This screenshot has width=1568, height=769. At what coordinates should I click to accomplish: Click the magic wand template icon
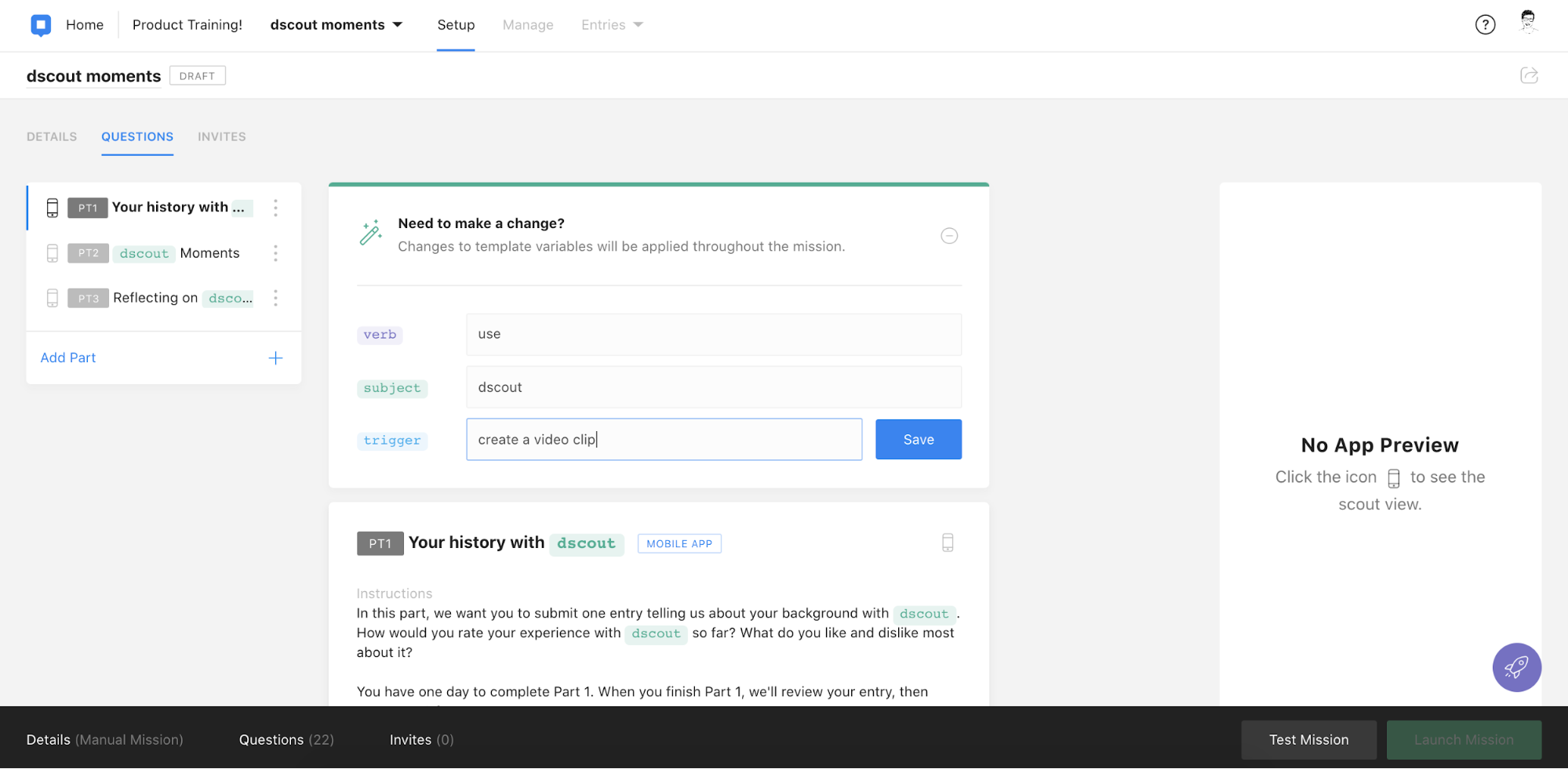point(370,233)
